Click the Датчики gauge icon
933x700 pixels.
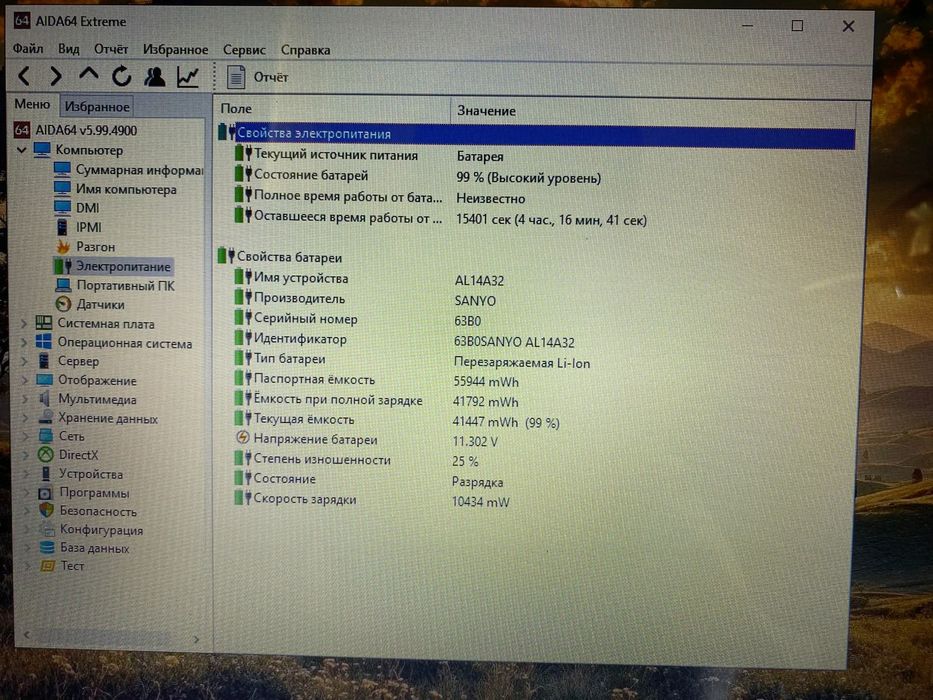[63, 304]
